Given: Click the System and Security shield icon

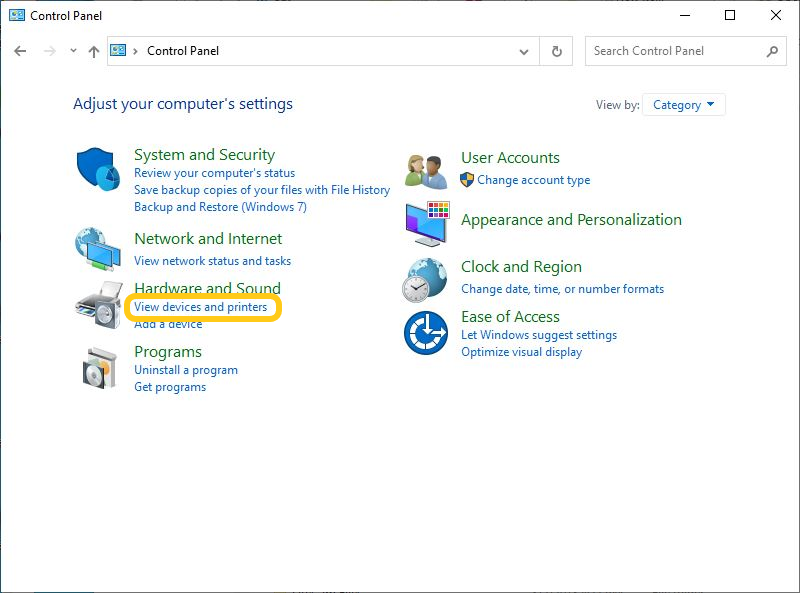Looking at the screenshot, I should click(x=98, y=169).
